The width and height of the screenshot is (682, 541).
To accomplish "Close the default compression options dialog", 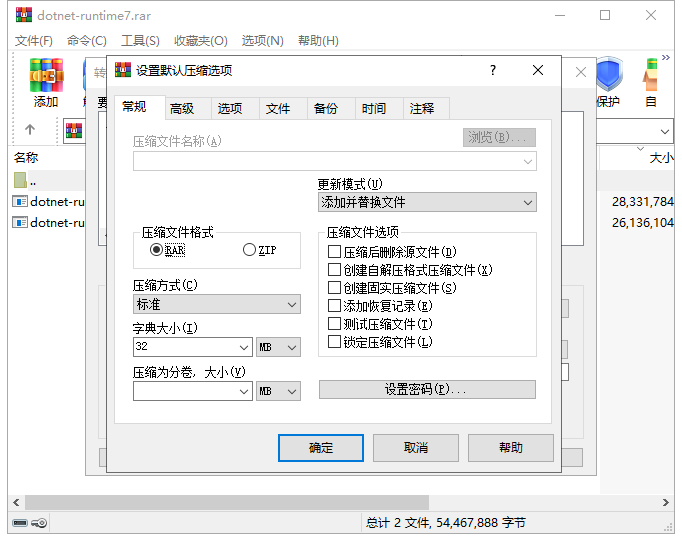I will [x=538, y=70].
